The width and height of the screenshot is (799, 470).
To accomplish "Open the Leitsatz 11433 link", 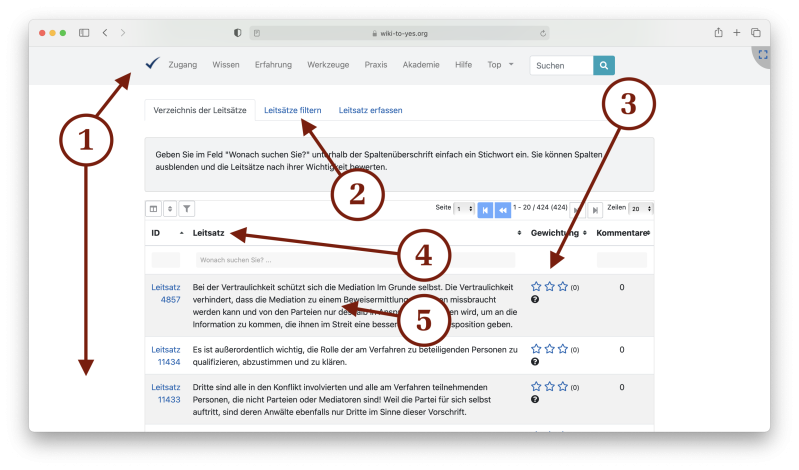I will tap(165, 393).
